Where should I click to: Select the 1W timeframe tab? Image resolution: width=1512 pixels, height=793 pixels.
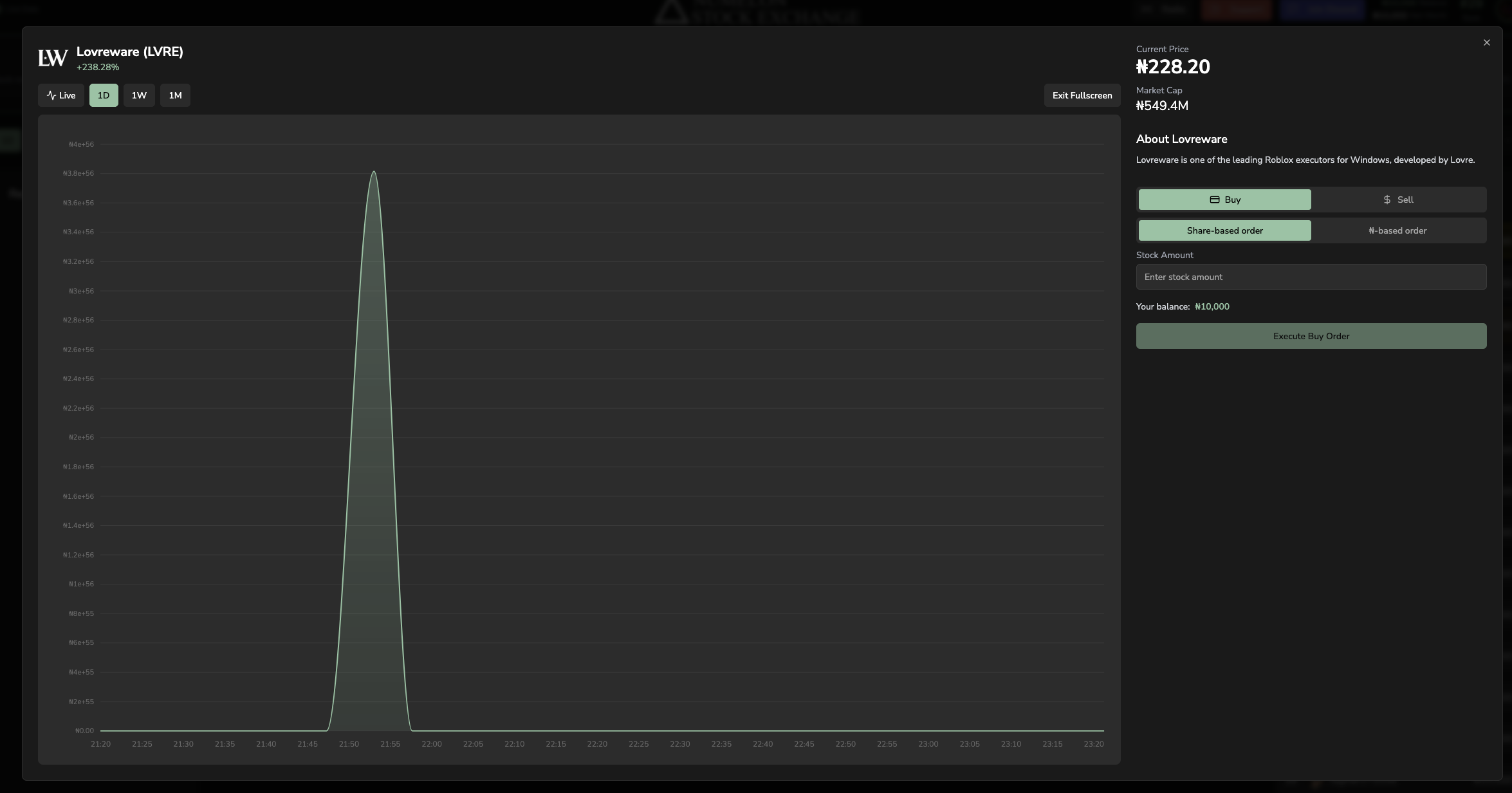click(x=139, y=95)
